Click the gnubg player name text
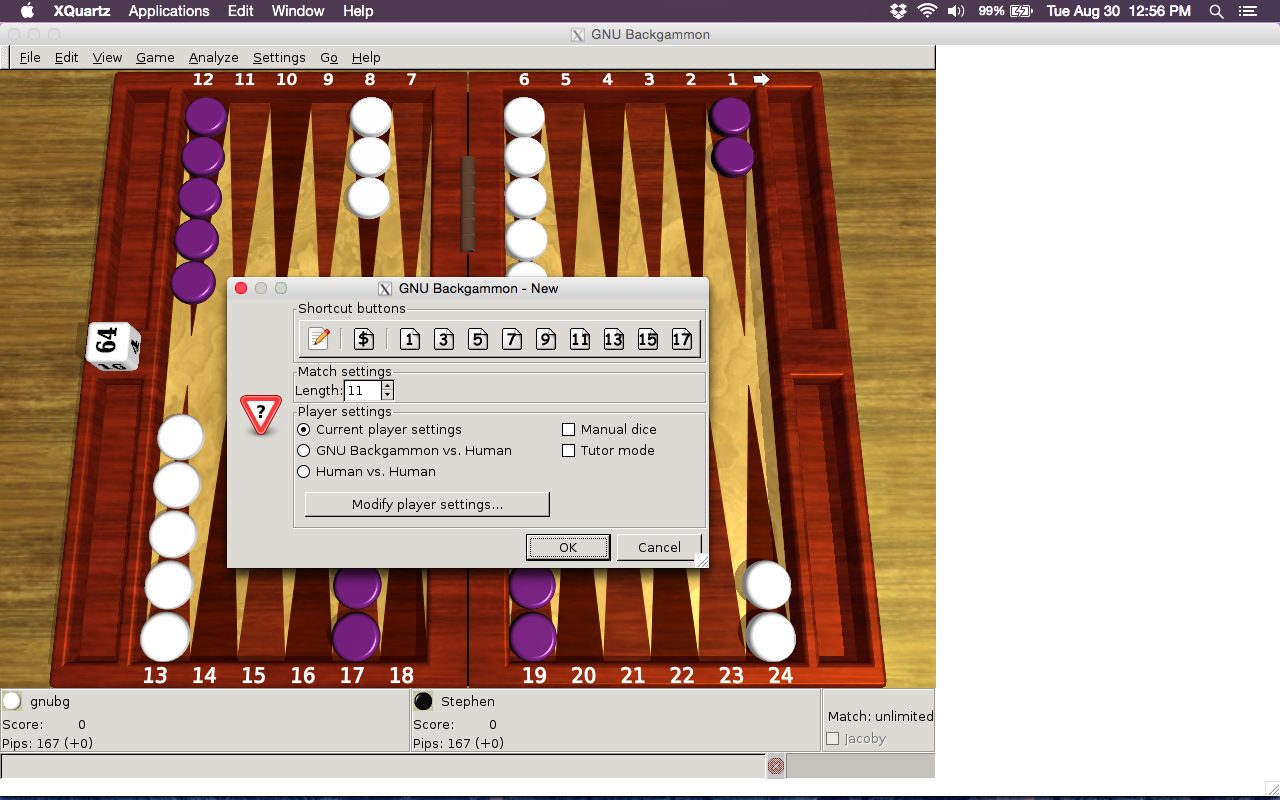 pos(50,702)
